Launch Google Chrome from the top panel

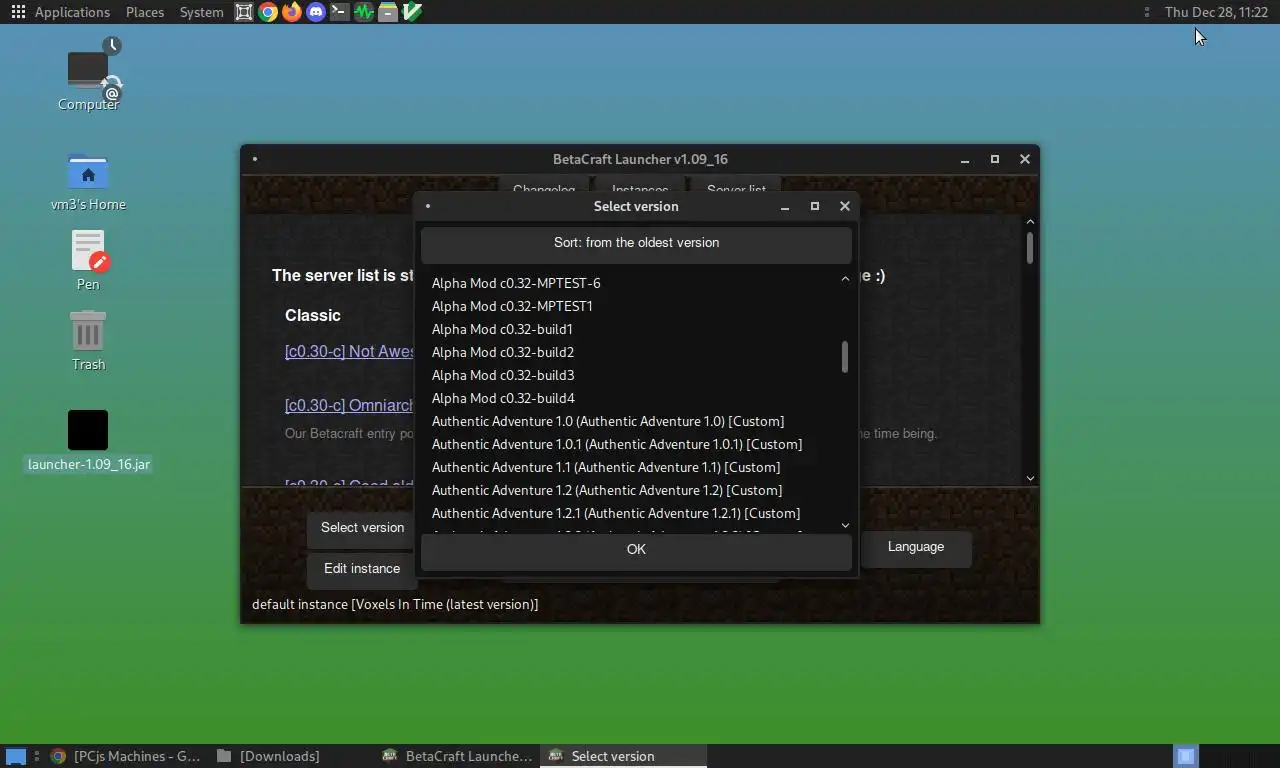pyautogui.click(x=267, y=12)
